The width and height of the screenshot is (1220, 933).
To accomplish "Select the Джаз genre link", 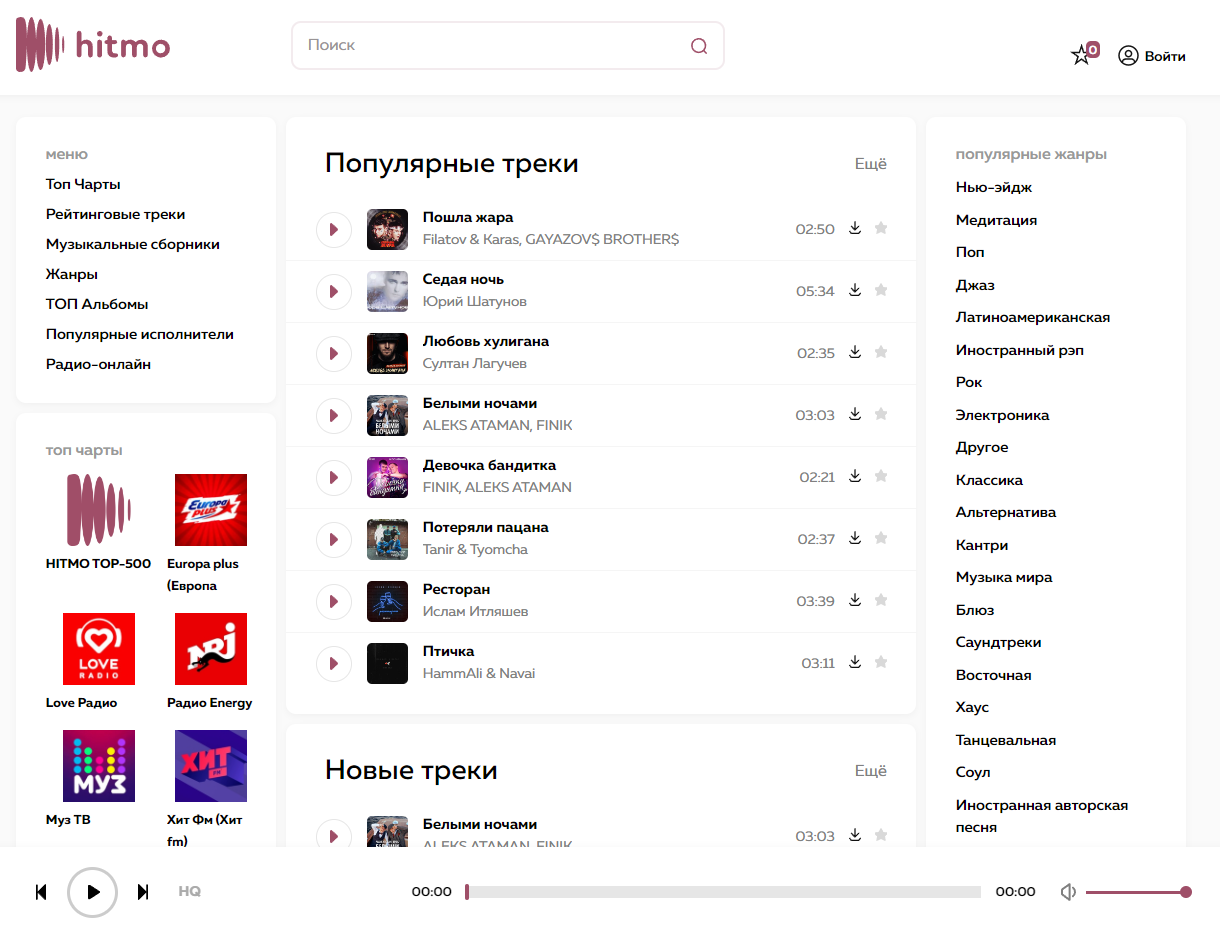I will point(975,285).
